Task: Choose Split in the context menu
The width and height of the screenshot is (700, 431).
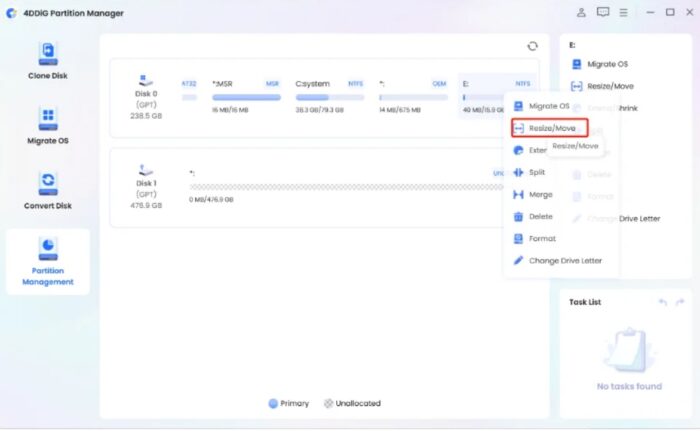Action: [x=529, y=172]
